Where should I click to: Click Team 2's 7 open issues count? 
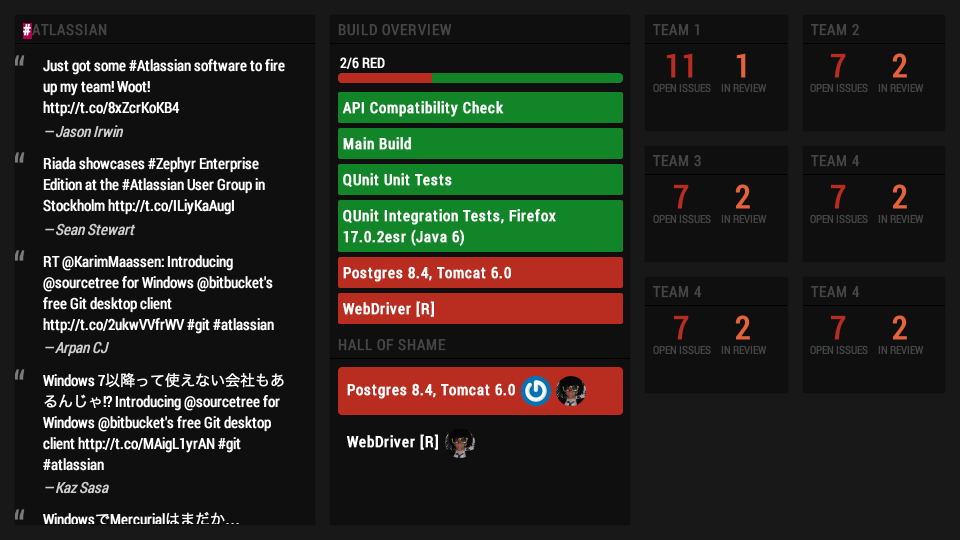point(838,66)
